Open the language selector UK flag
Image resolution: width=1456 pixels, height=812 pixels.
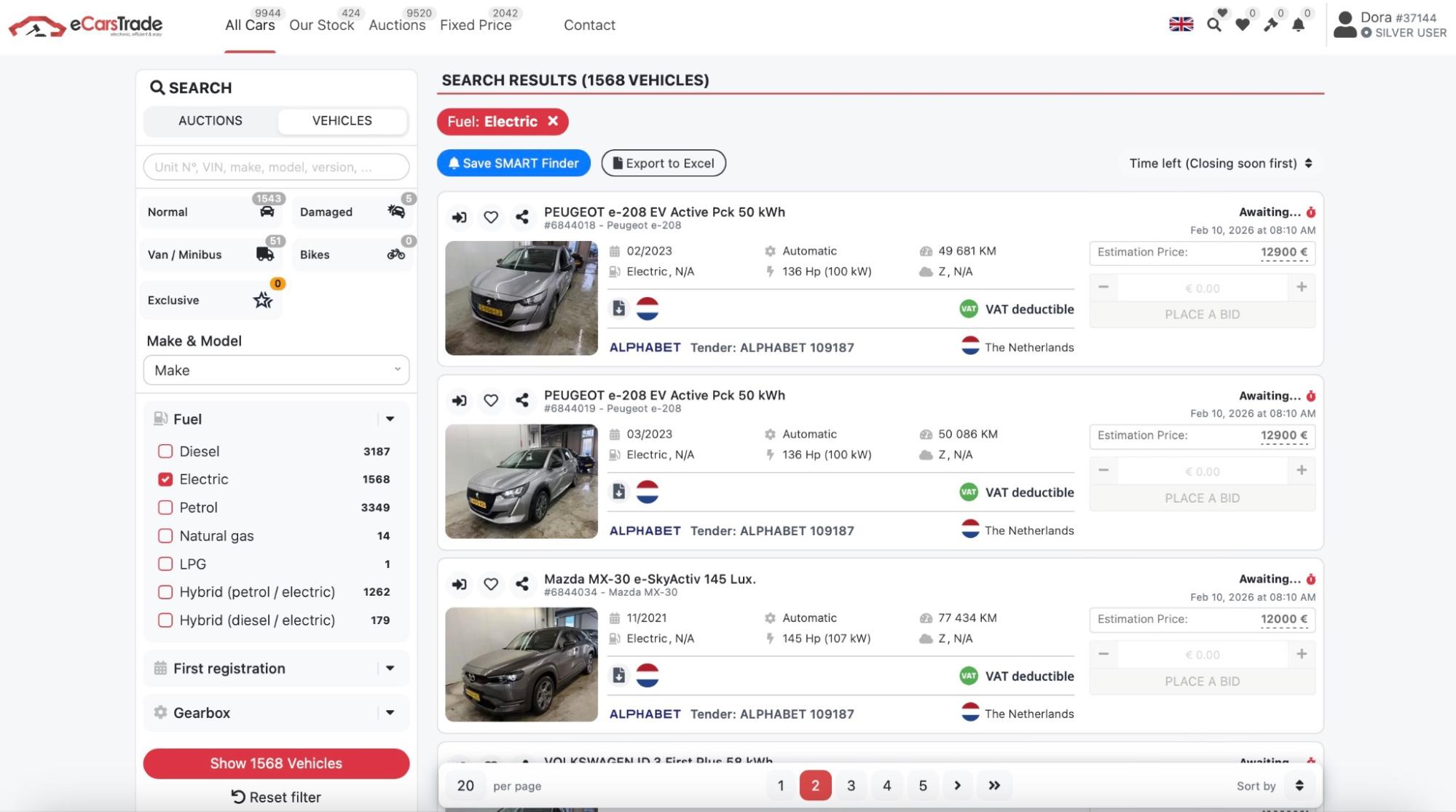tap(1181, 25)
